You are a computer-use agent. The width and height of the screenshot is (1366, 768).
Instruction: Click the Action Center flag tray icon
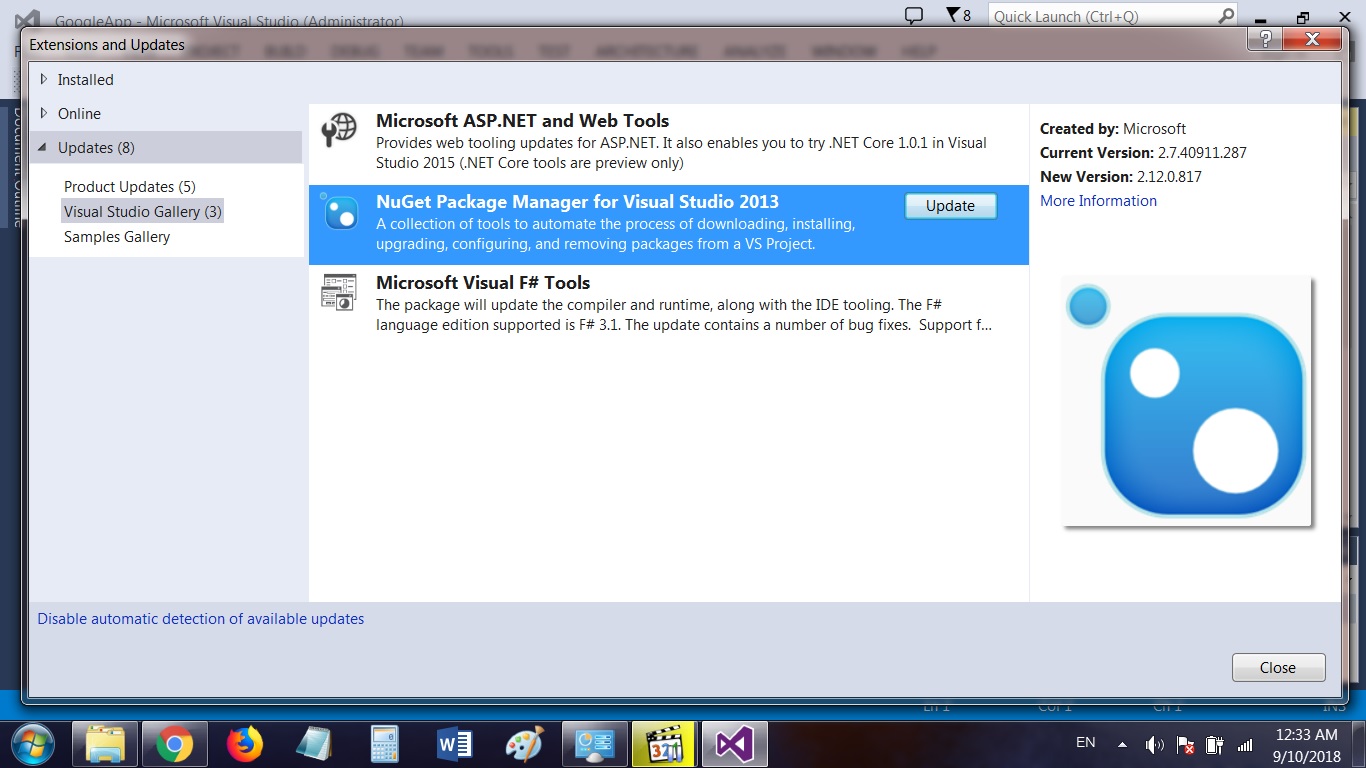pos(1185,745)
